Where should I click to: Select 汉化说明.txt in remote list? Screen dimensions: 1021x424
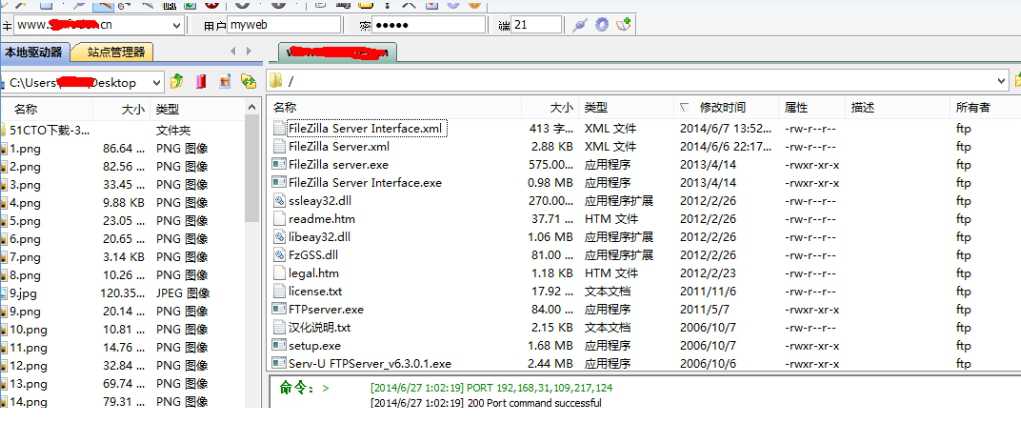[x=319, y=327]
